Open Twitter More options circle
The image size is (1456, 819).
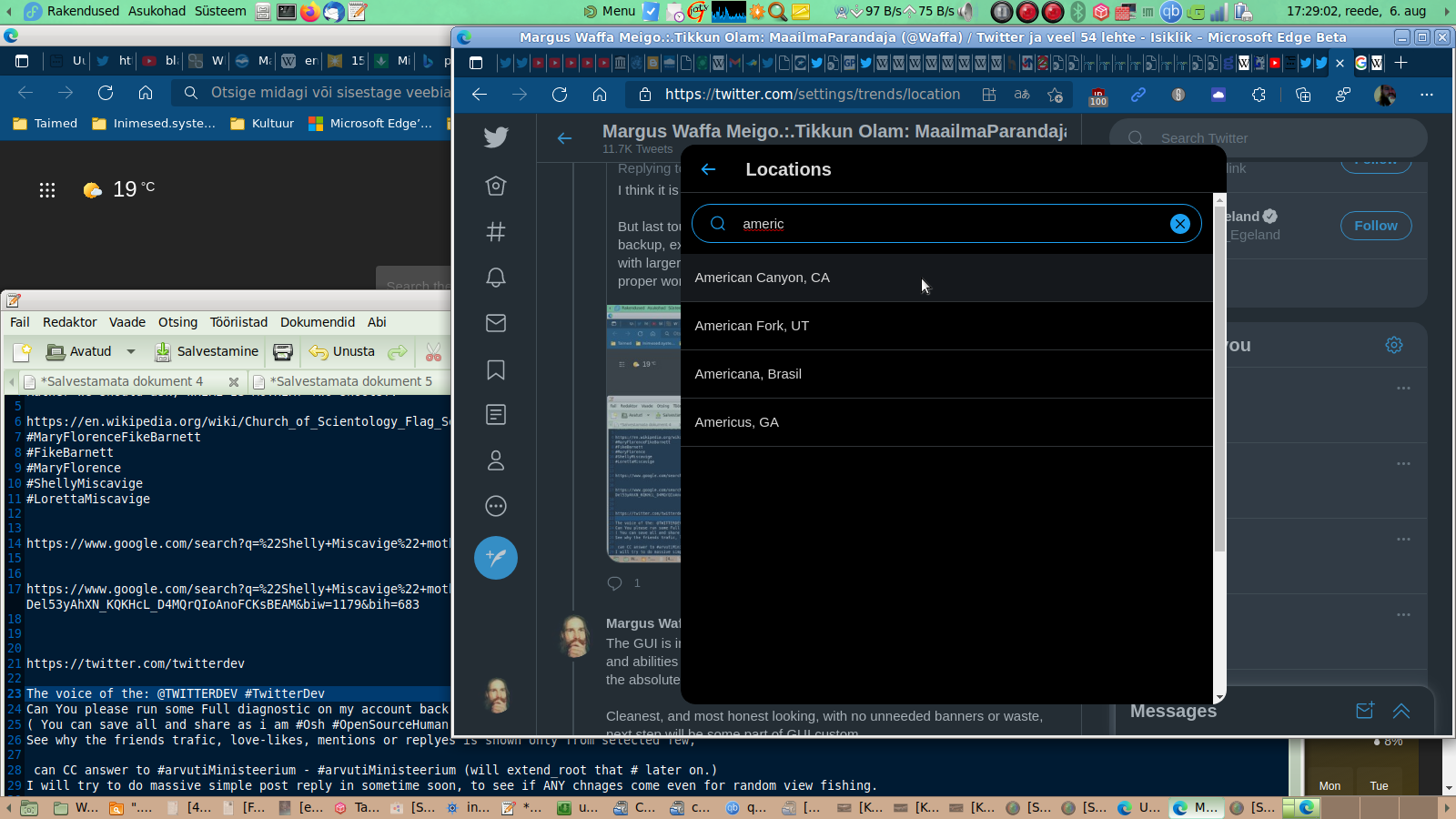click(496, 506)
